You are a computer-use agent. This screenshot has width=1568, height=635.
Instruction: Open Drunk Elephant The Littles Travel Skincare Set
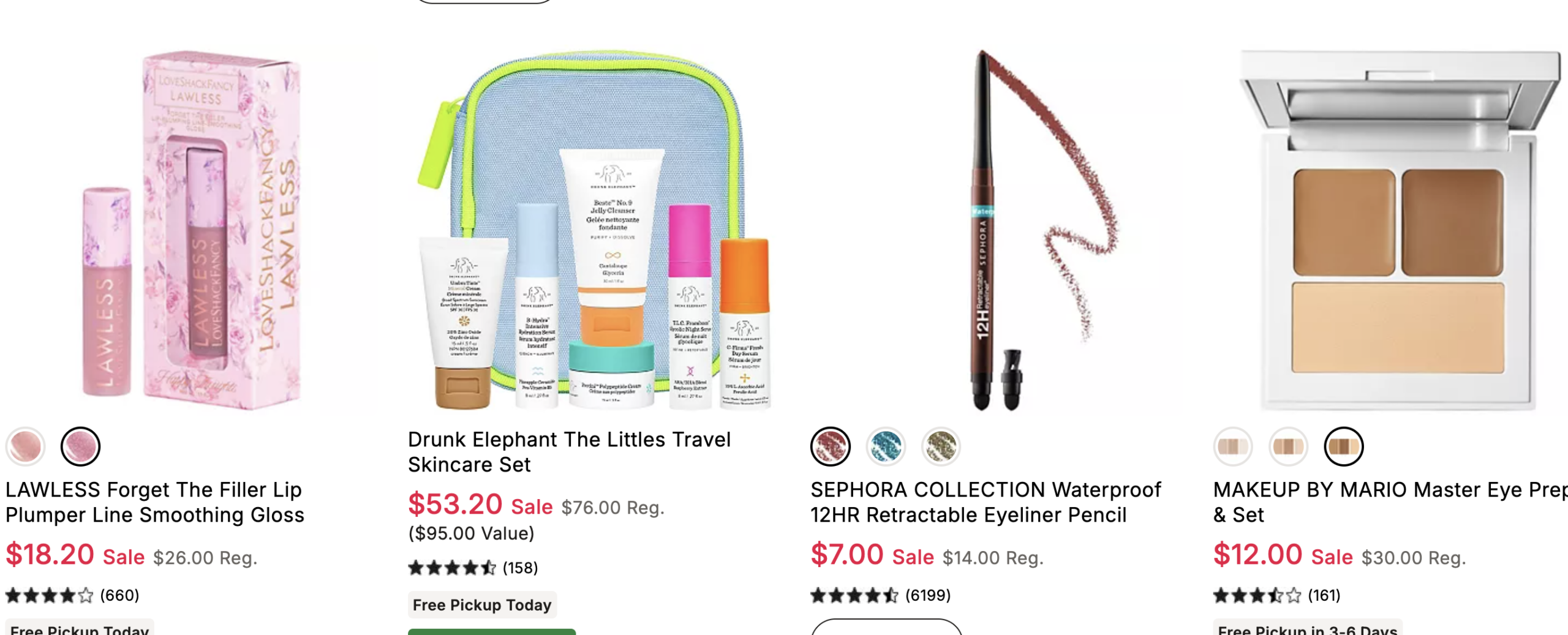(569, 452)
